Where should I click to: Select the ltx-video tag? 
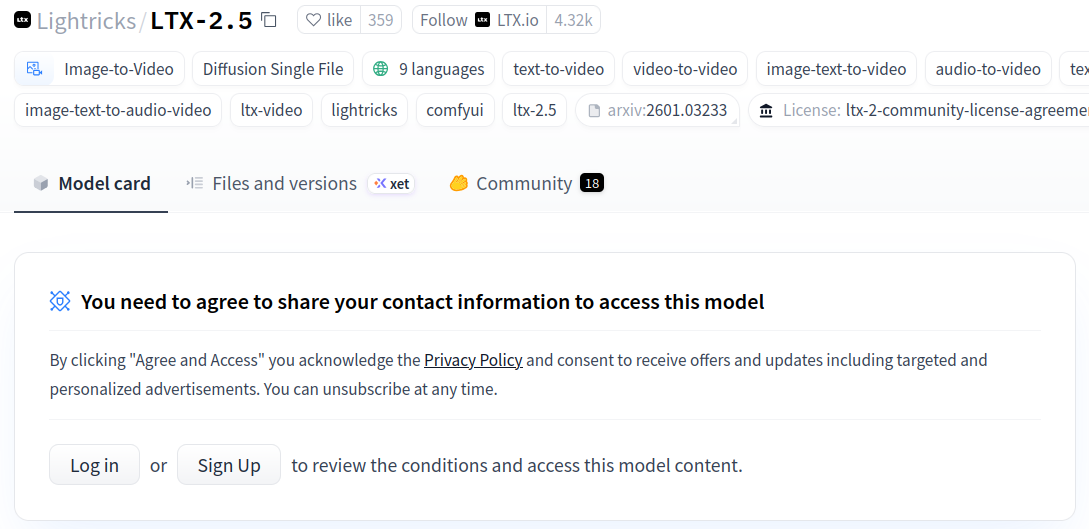(272, 110)
